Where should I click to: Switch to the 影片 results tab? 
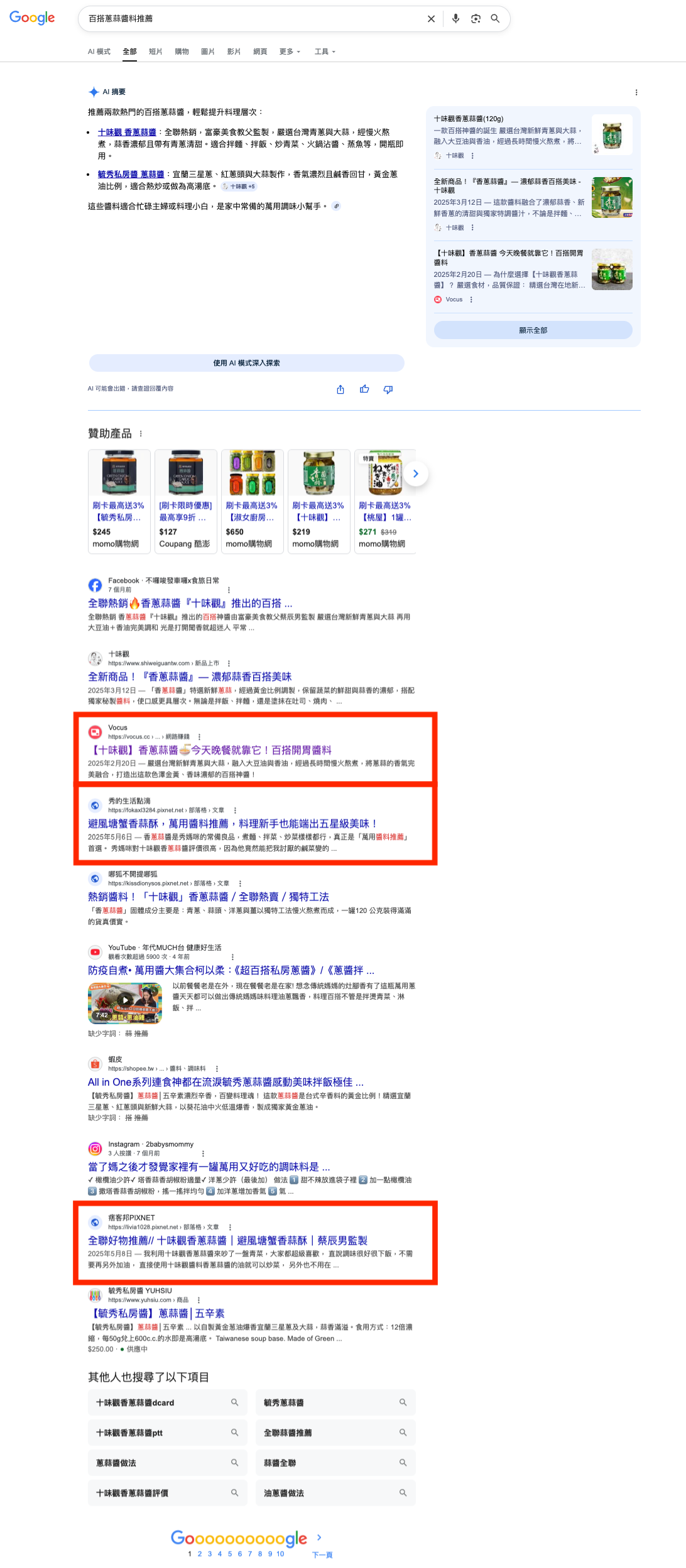tap(234, 51)
